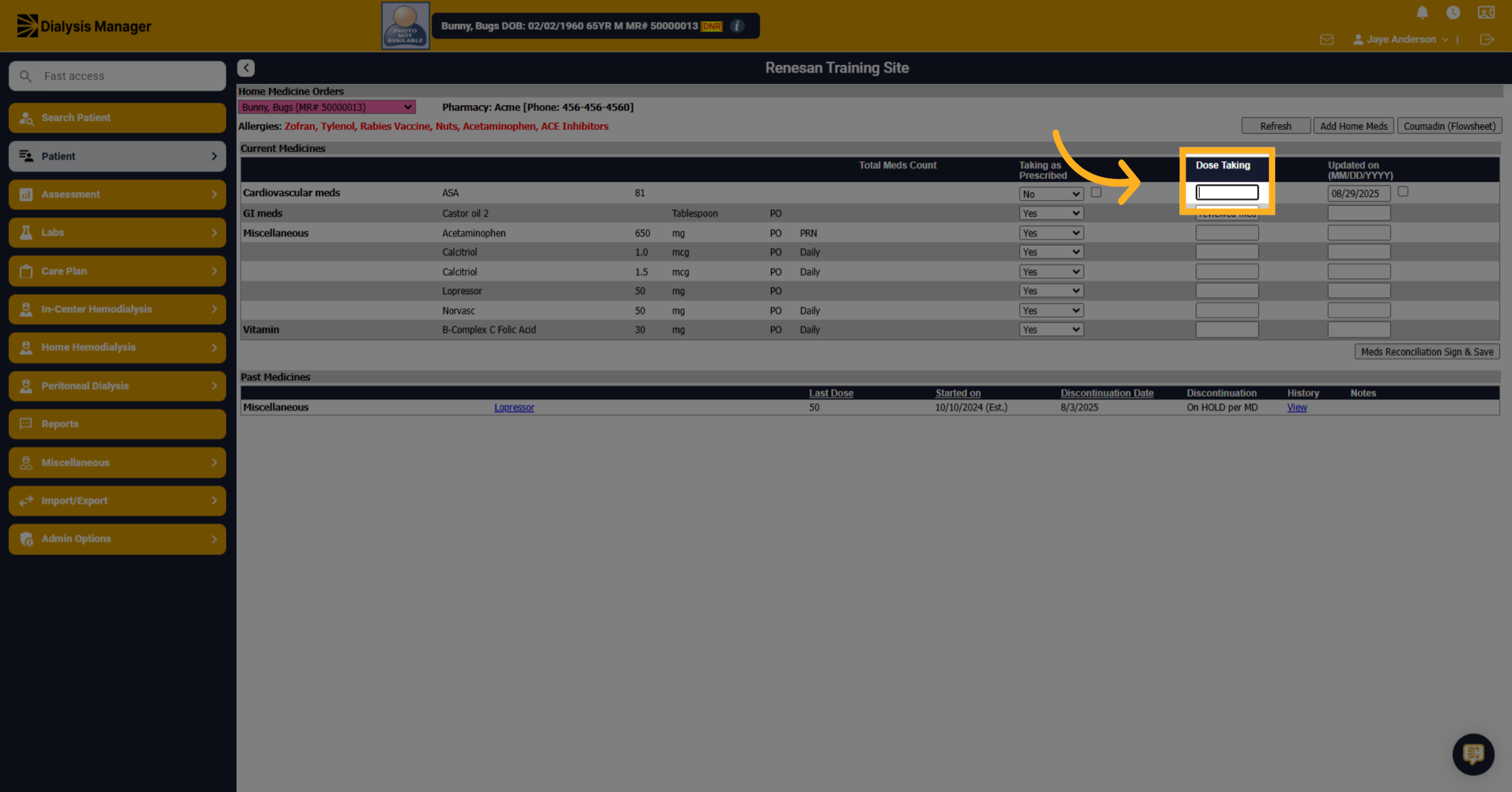Image resolution: width=1512 pixels, height=792 pixels.
Task: Open Taking as Prescribed dropdown for ASA
Action: tap(1051, 194)
